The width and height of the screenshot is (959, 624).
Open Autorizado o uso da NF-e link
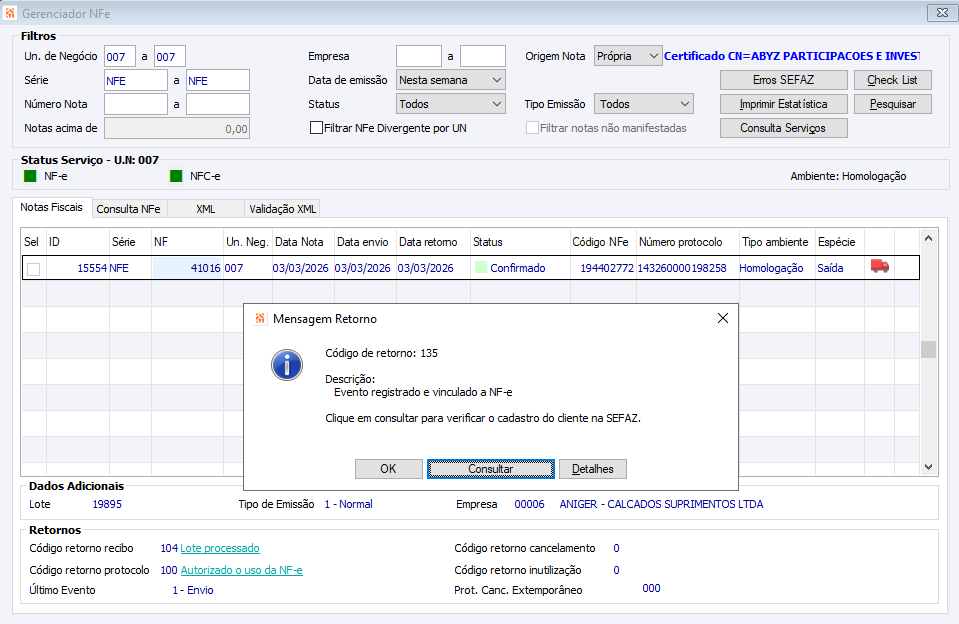point(241,570)
